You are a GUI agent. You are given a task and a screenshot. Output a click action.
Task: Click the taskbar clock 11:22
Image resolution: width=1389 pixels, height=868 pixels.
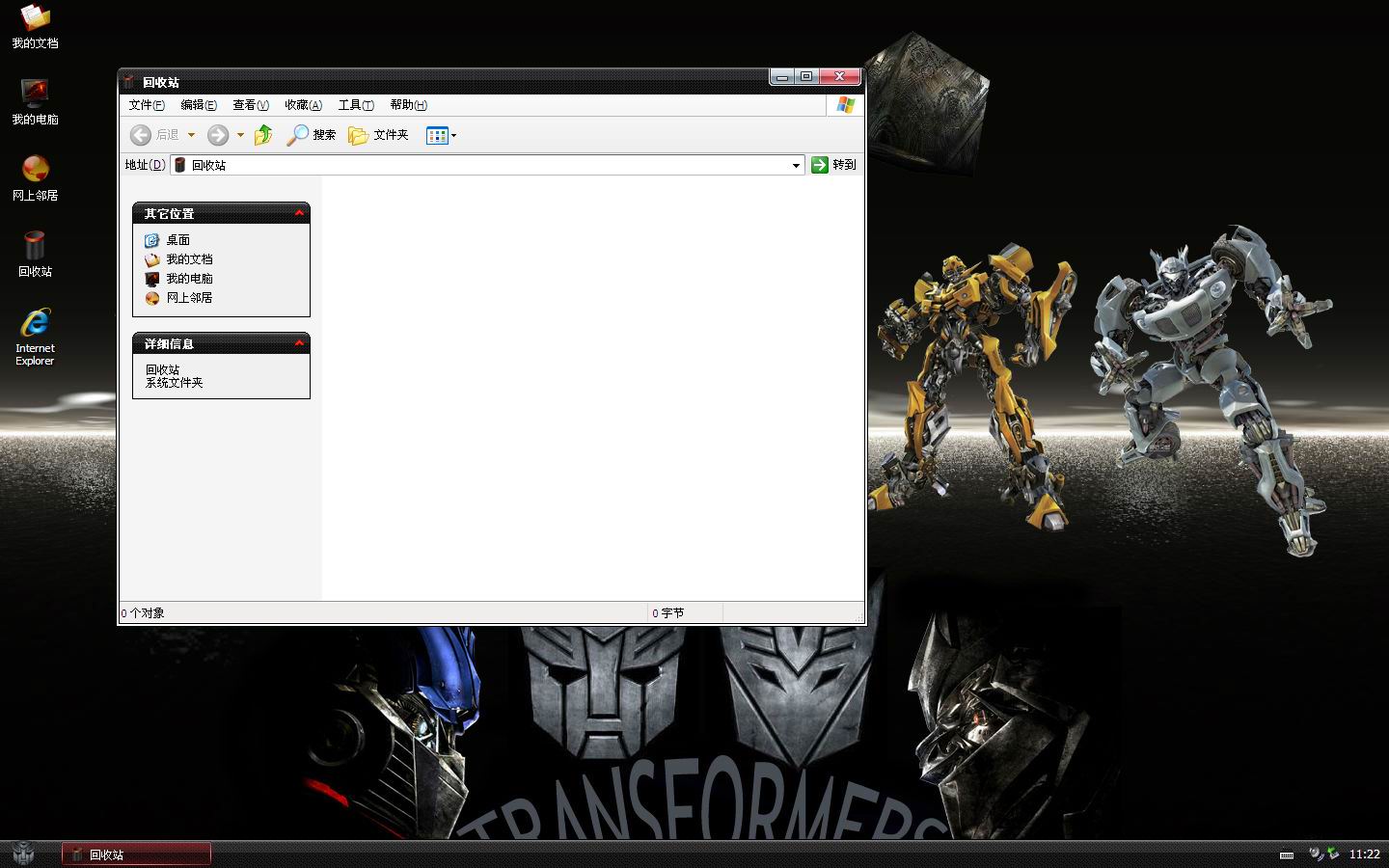[1364, 854]
